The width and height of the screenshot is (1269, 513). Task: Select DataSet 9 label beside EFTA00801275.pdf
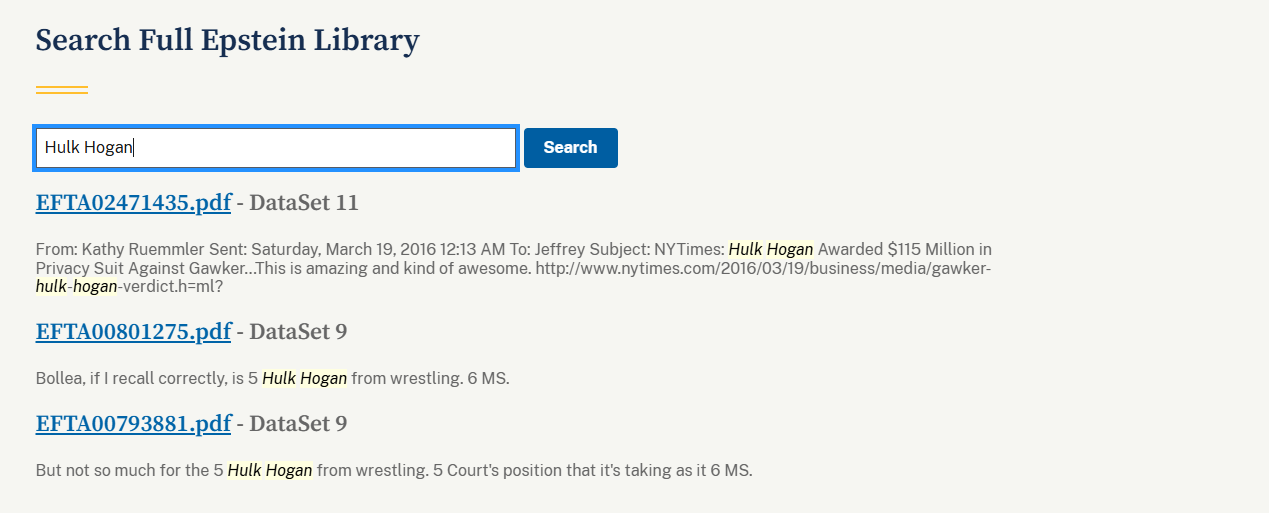(298, 332)
